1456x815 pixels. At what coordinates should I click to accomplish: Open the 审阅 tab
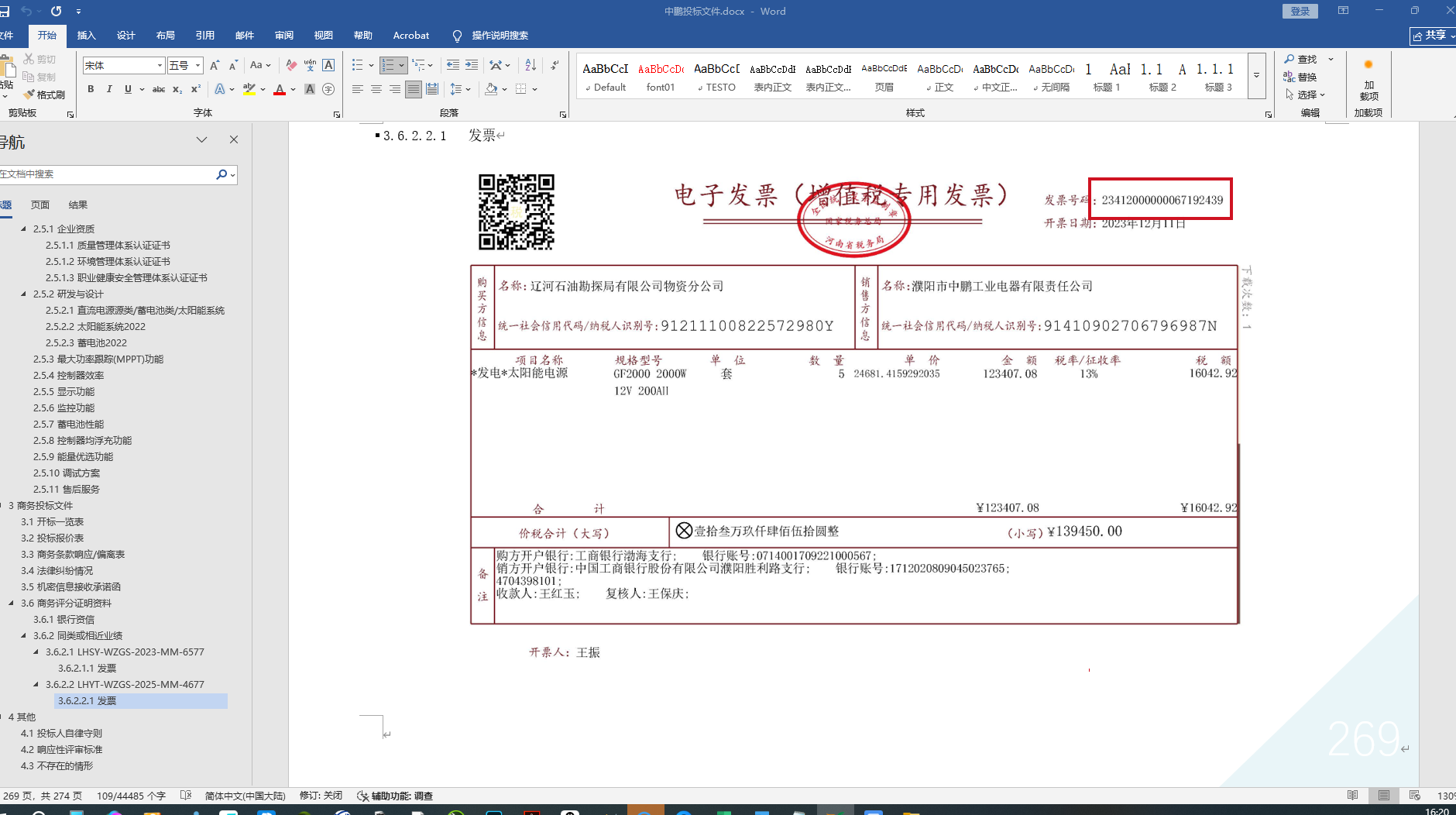click(x=284, y=36)
